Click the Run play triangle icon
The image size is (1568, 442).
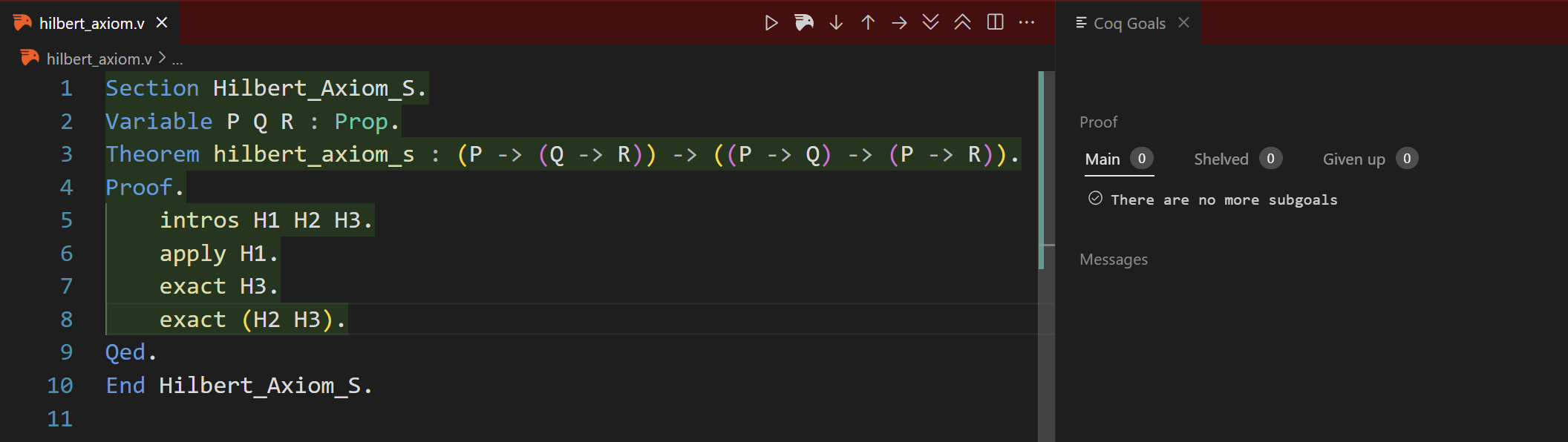pyautogui.click(x=771, y=23)
